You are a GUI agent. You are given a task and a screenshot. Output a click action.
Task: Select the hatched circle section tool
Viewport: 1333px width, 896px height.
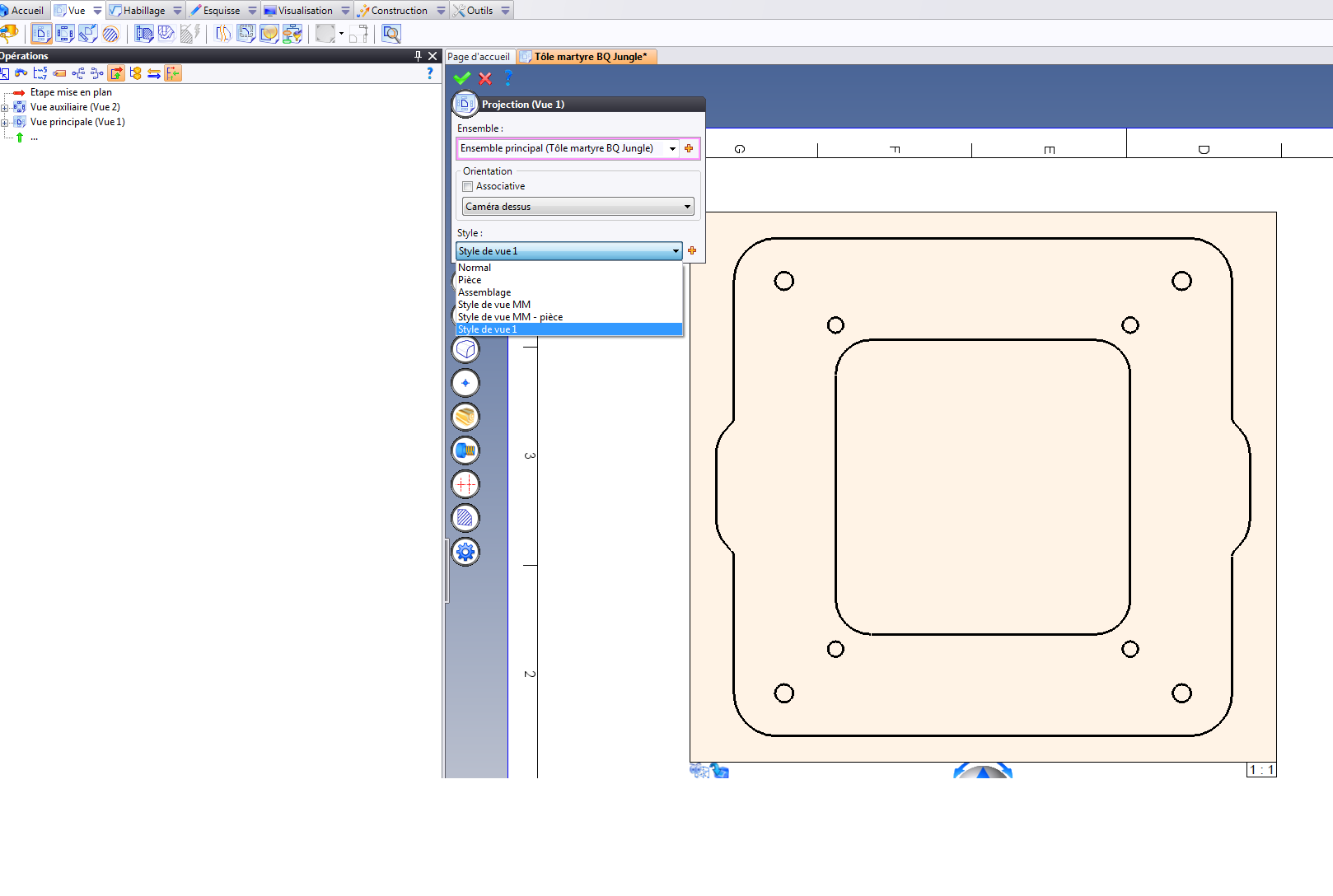pos(110,34)
